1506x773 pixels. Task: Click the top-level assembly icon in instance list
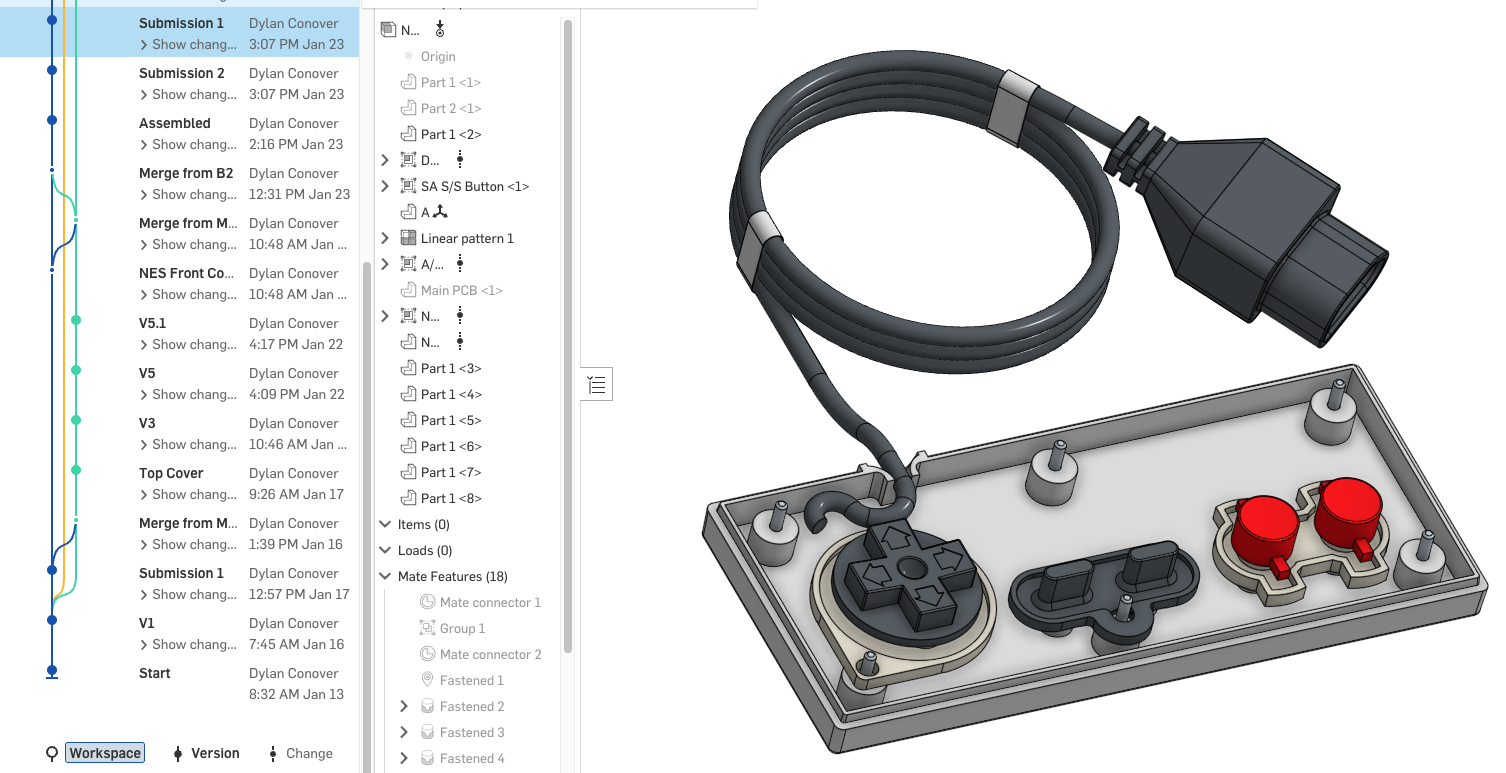click(389, 30)
